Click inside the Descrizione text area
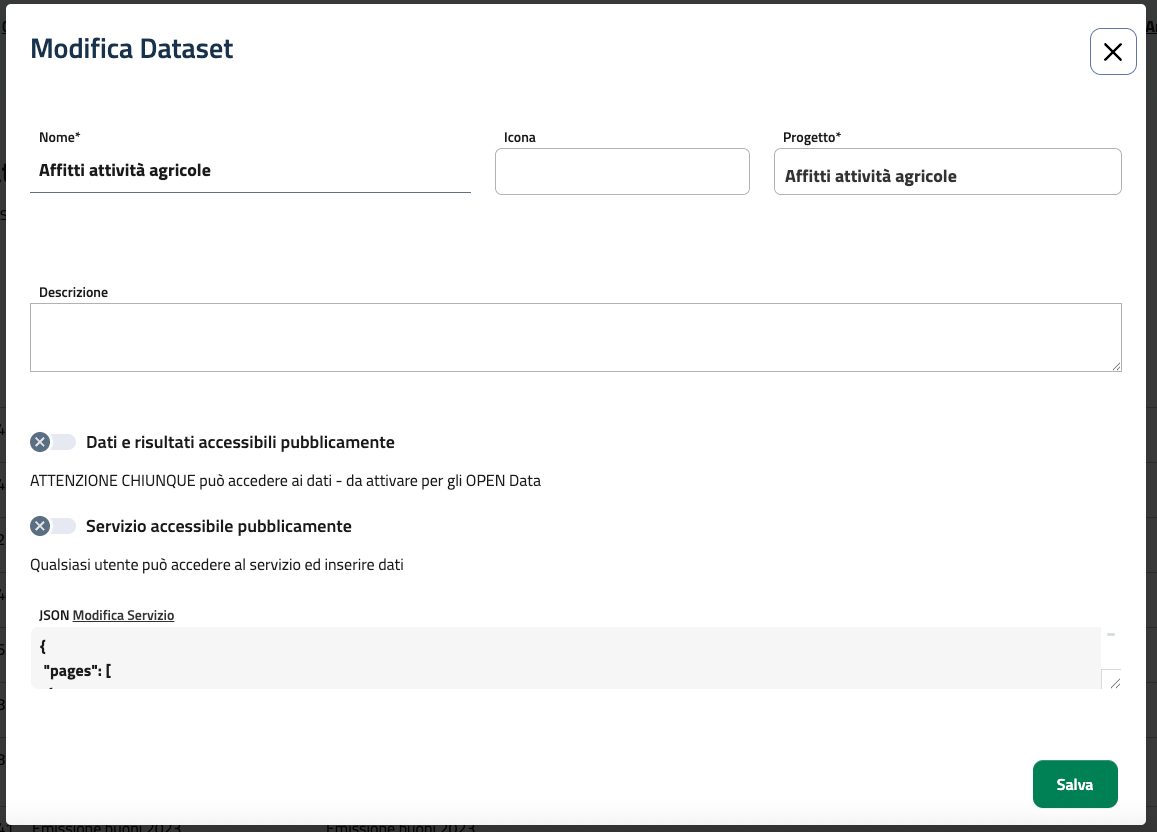 point(575,337)
